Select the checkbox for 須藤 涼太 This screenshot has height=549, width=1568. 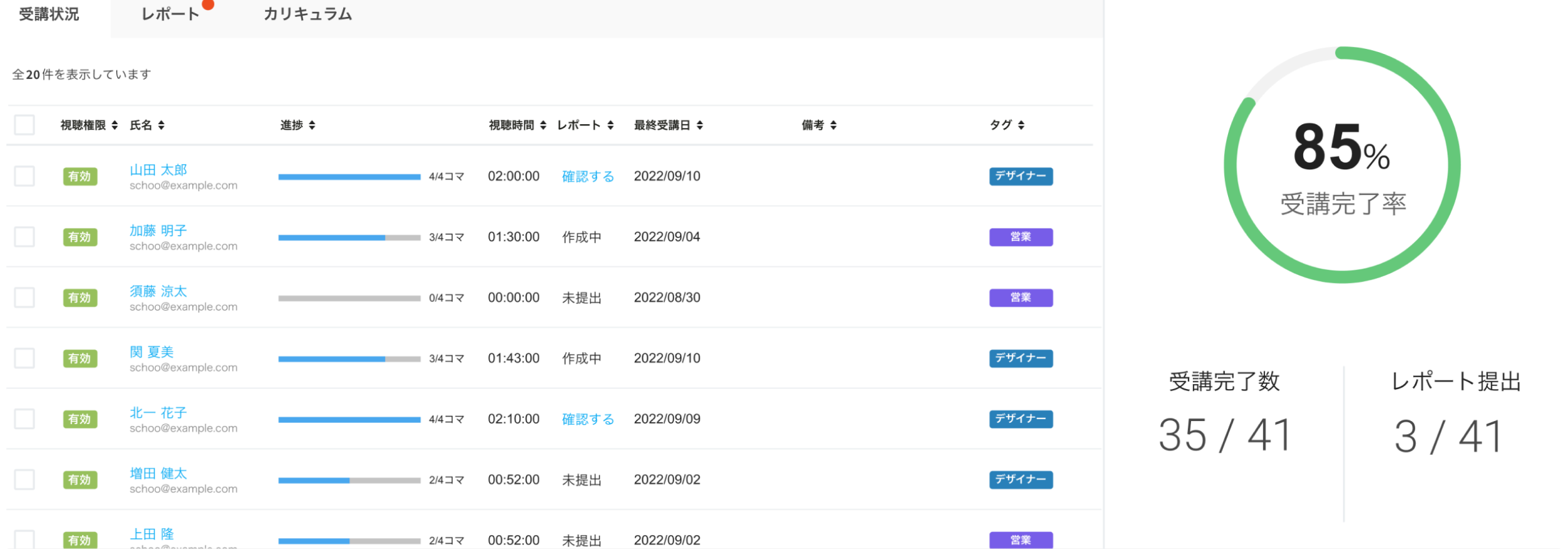point(24,297)
